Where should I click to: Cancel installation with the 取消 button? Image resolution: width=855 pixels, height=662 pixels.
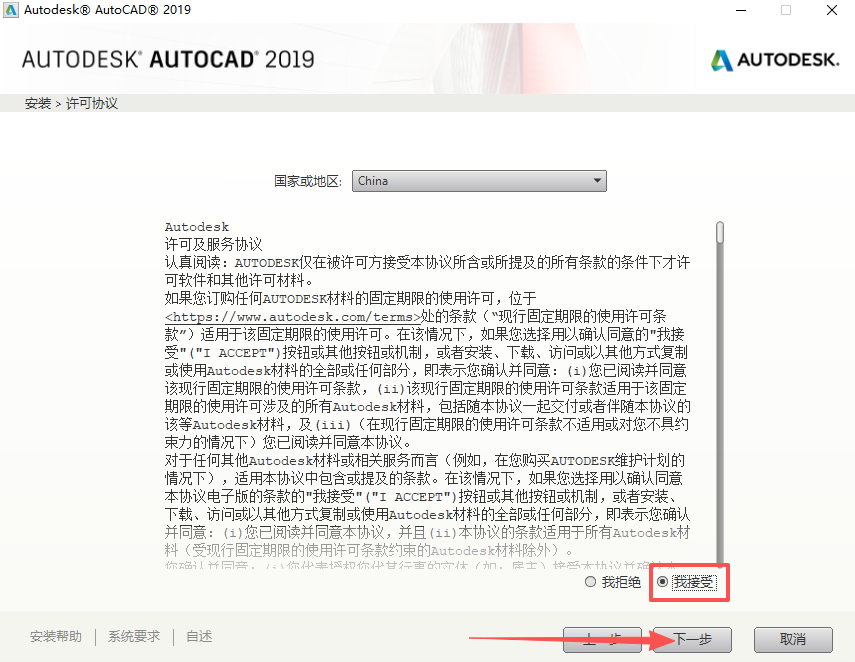coord(793,640)
